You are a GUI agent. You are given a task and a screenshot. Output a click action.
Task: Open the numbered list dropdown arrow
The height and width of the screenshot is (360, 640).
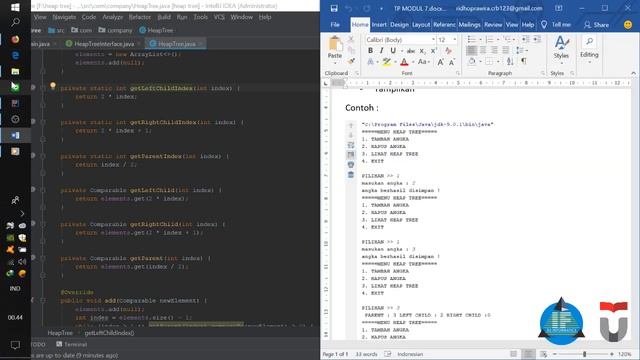498,40
